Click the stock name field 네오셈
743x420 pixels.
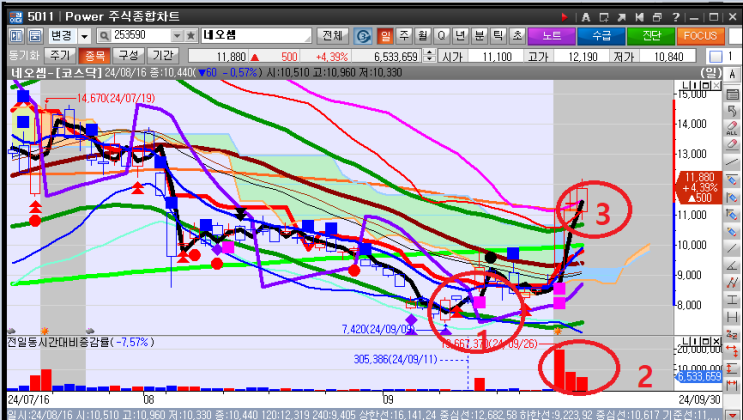pyautogui.click(x=256, y=36)
